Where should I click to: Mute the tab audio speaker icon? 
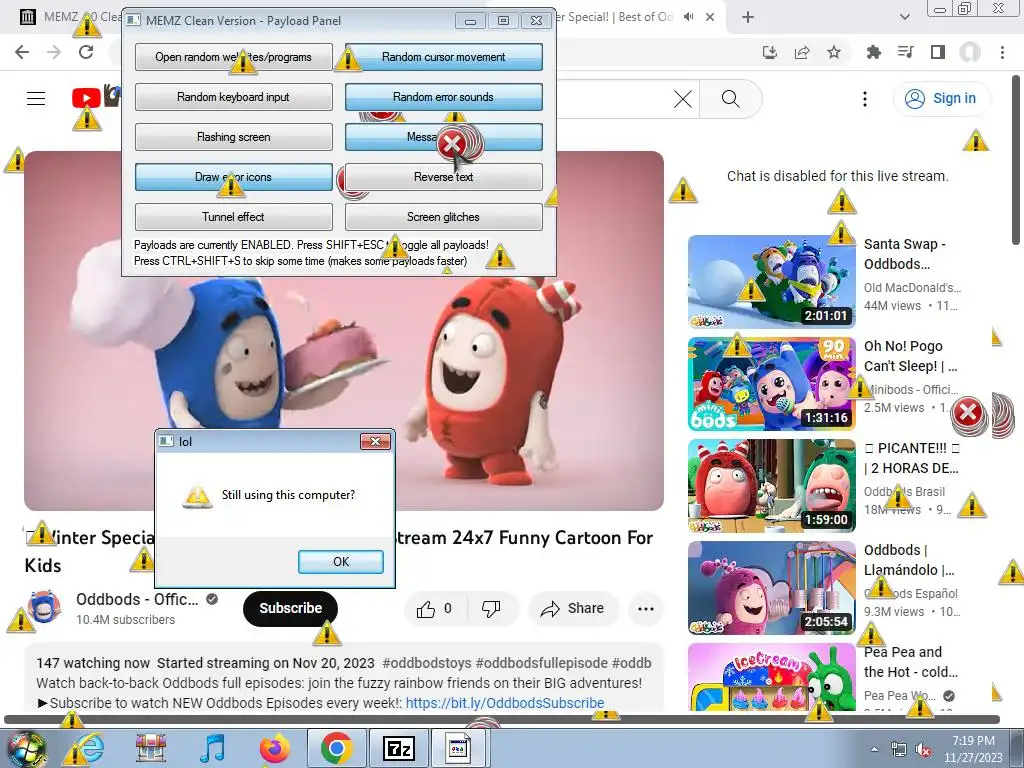pos(688,17)
